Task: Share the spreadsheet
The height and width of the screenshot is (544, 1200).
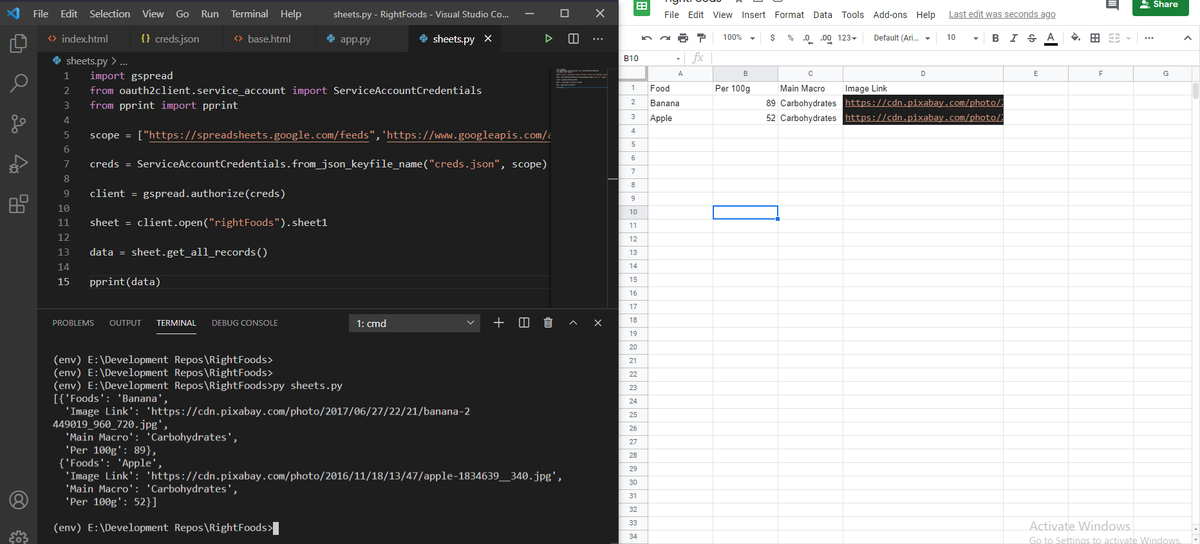Action: click(x=1160, y=5)
